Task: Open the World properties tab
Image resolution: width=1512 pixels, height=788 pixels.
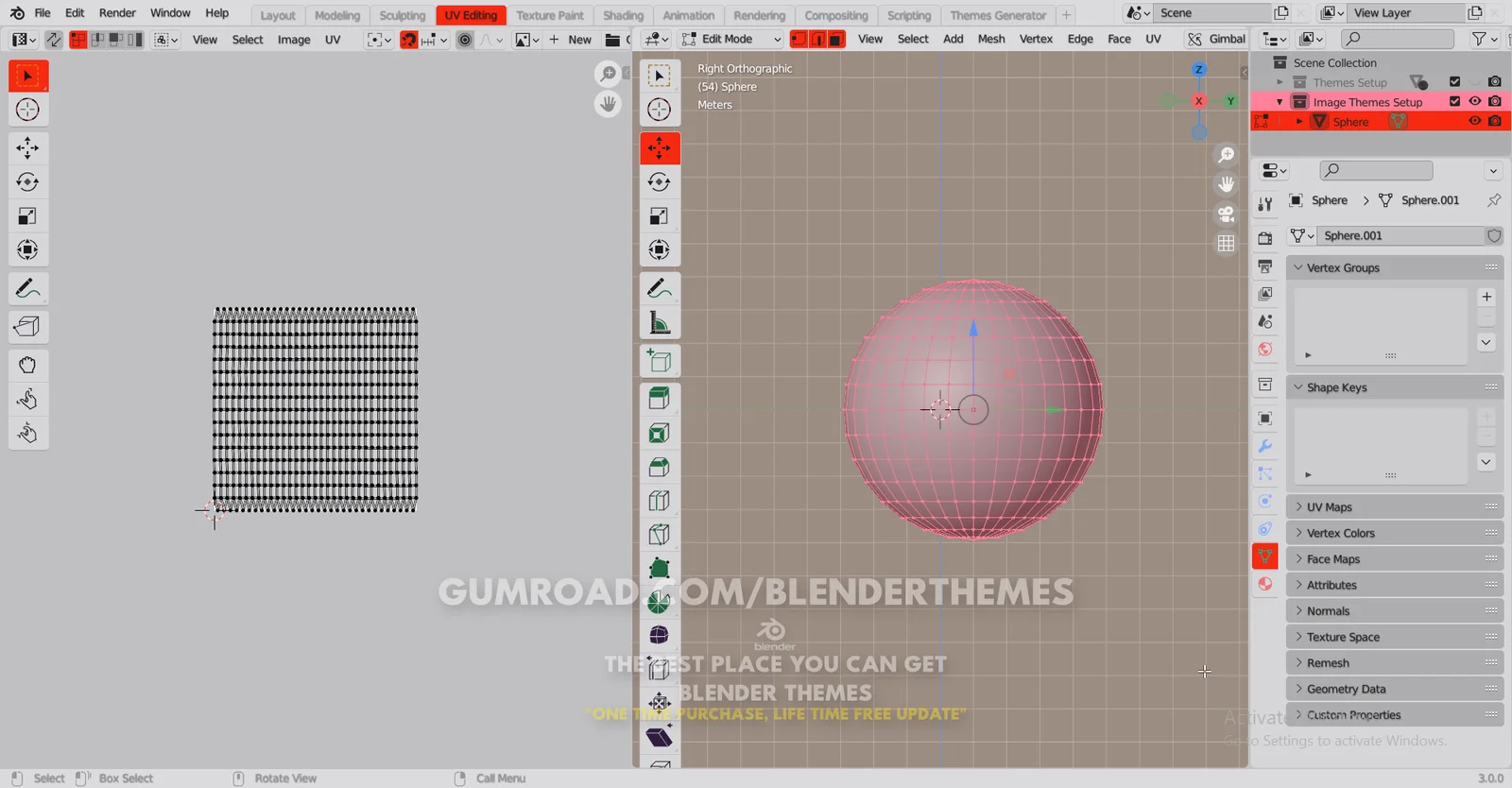Action: click(x=1265, y=350)
